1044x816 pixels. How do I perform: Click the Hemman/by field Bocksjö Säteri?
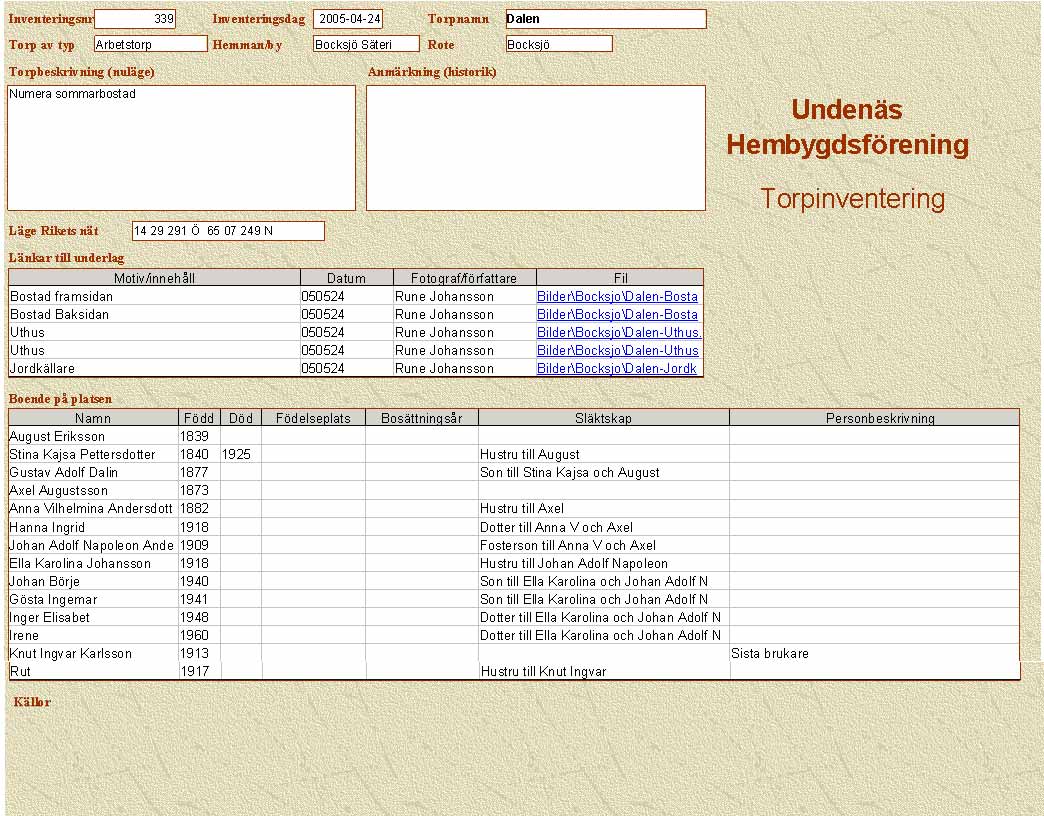(x=366, y=44)
